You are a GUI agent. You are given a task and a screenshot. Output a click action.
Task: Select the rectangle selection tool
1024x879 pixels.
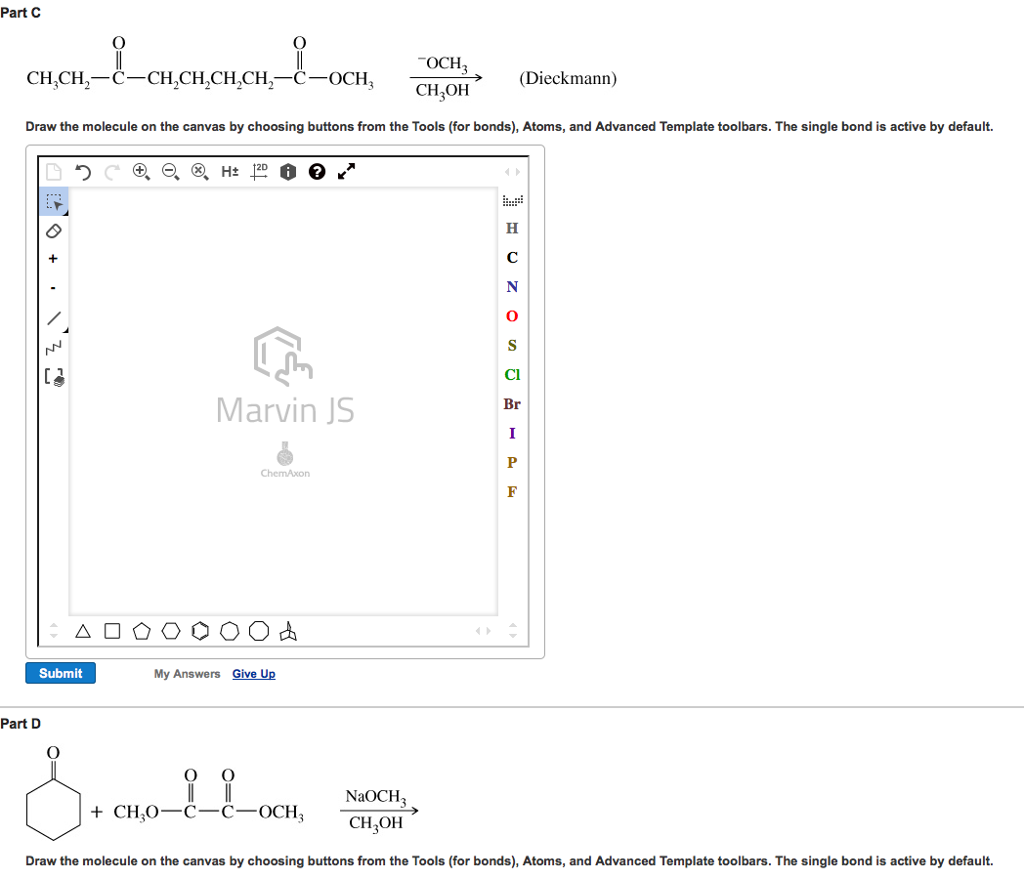(54, 202)
